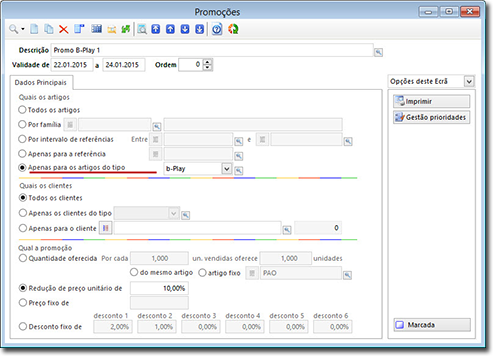The height and width of the screenshot is (360, 496).
Task: Create a new record with blank page icon
Action: (34, 29)
